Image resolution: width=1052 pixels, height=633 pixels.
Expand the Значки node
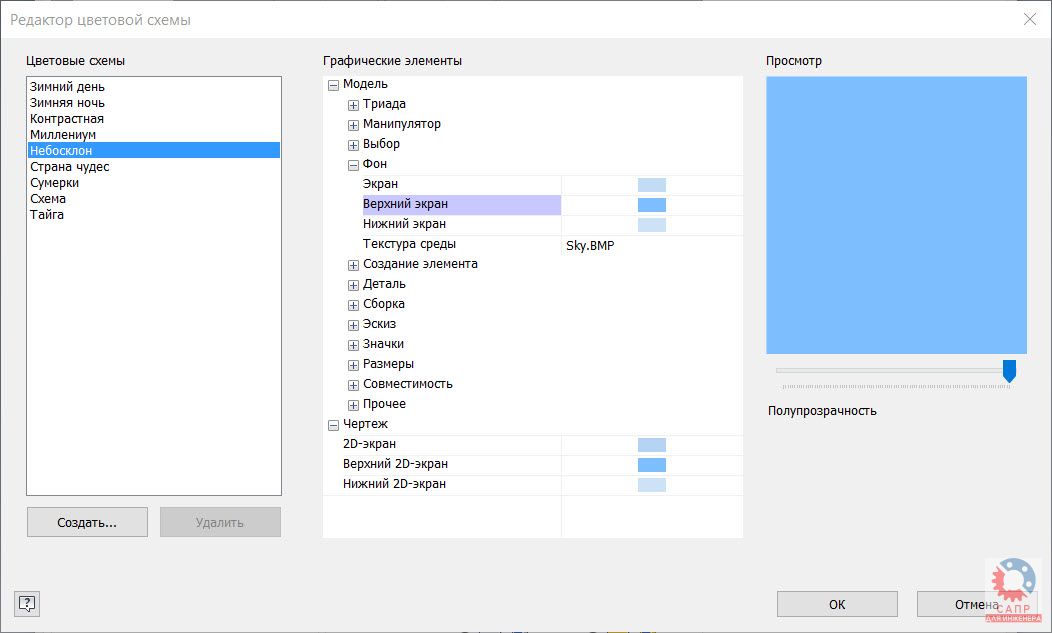(354, 345)
